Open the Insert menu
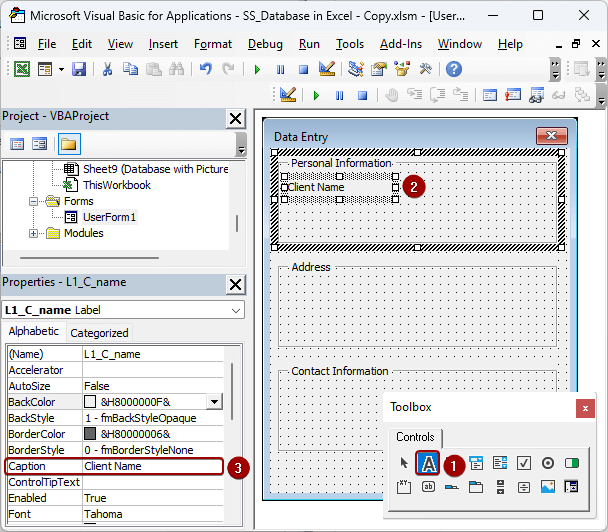The height and width of the screenshot is (532, 608). coord(163,44)
